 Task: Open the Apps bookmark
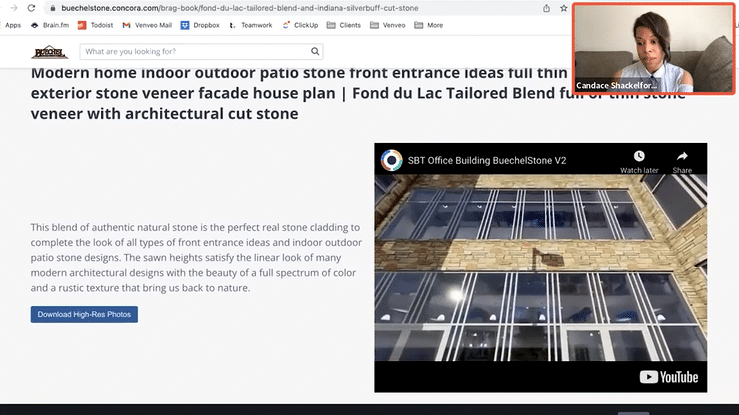click(13, 25)
